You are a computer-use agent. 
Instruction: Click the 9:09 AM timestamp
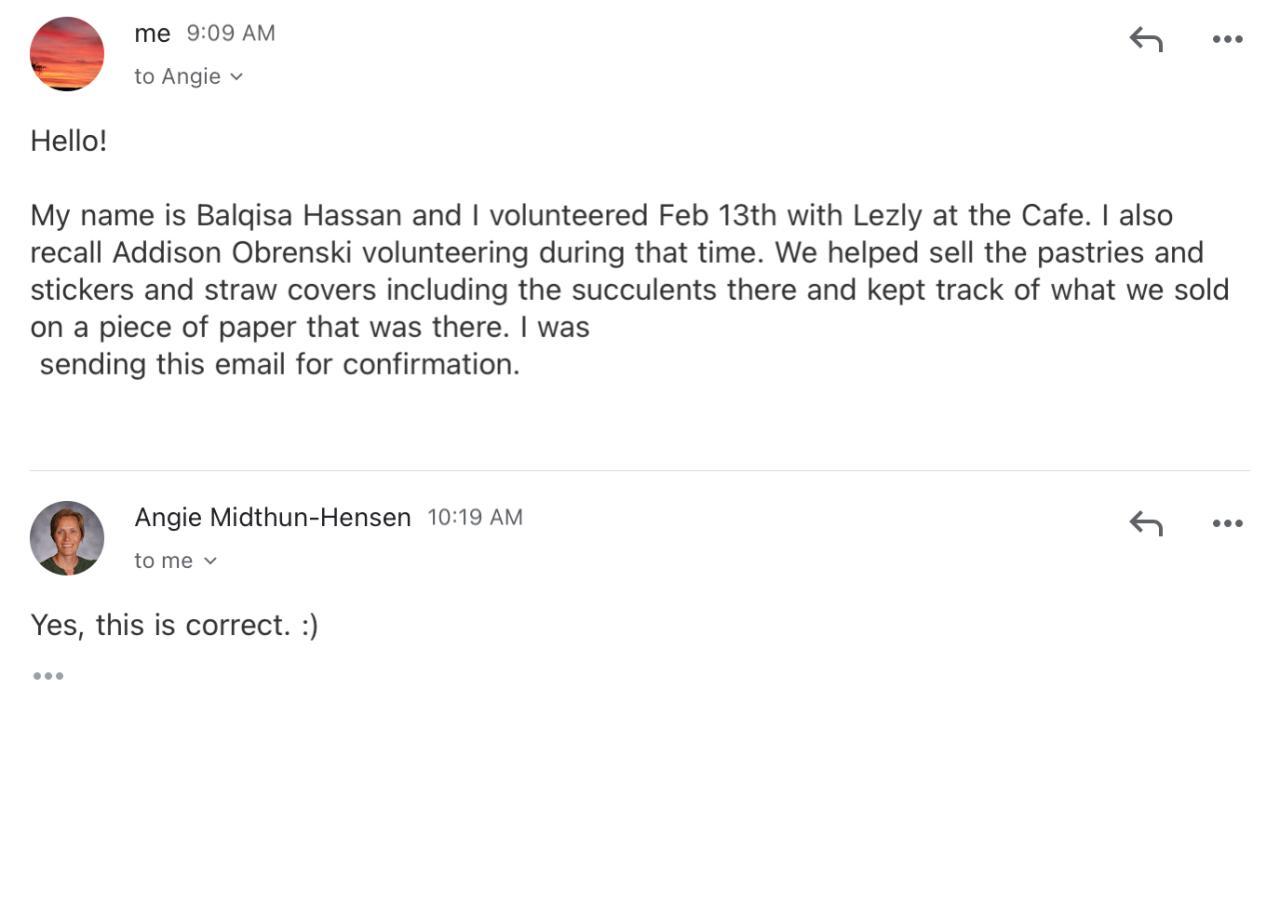231,33
